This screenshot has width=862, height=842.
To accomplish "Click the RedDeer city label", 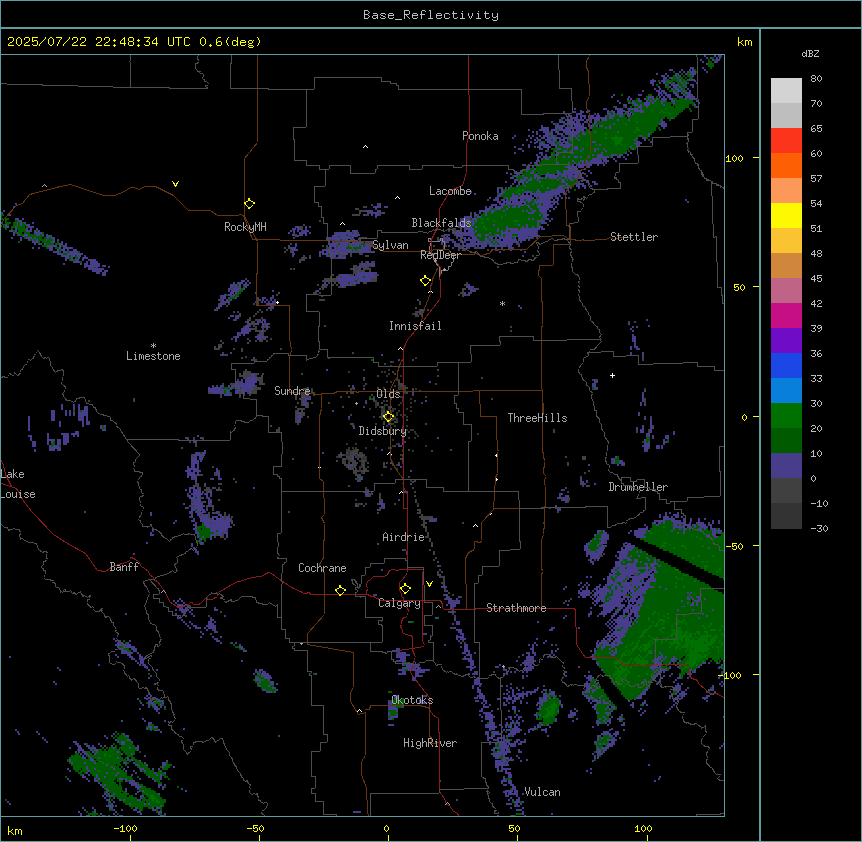I will coord(440,255).
